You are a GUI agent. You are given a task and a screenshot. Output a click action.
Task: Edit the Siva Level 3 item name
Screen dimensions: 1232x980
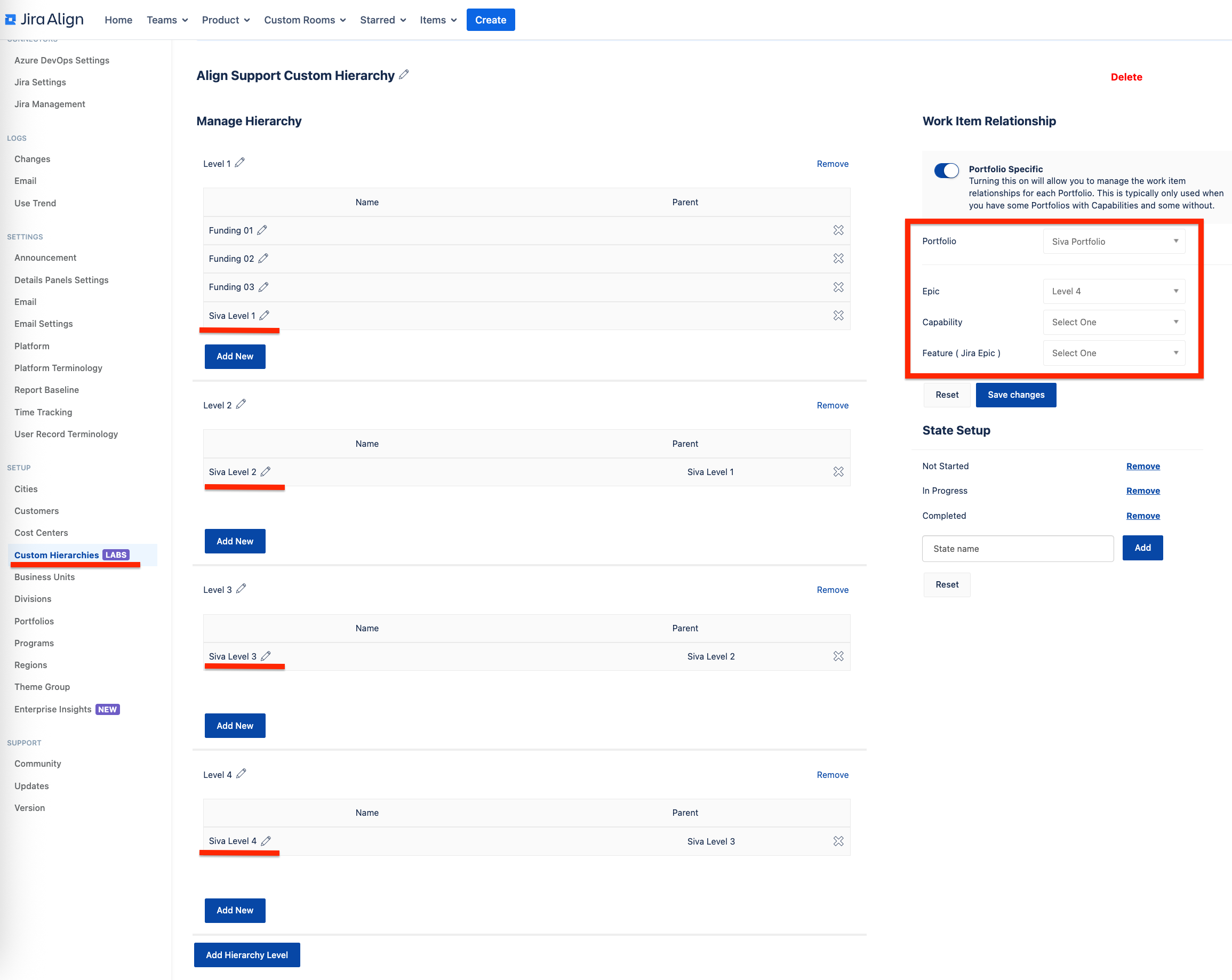266,656
